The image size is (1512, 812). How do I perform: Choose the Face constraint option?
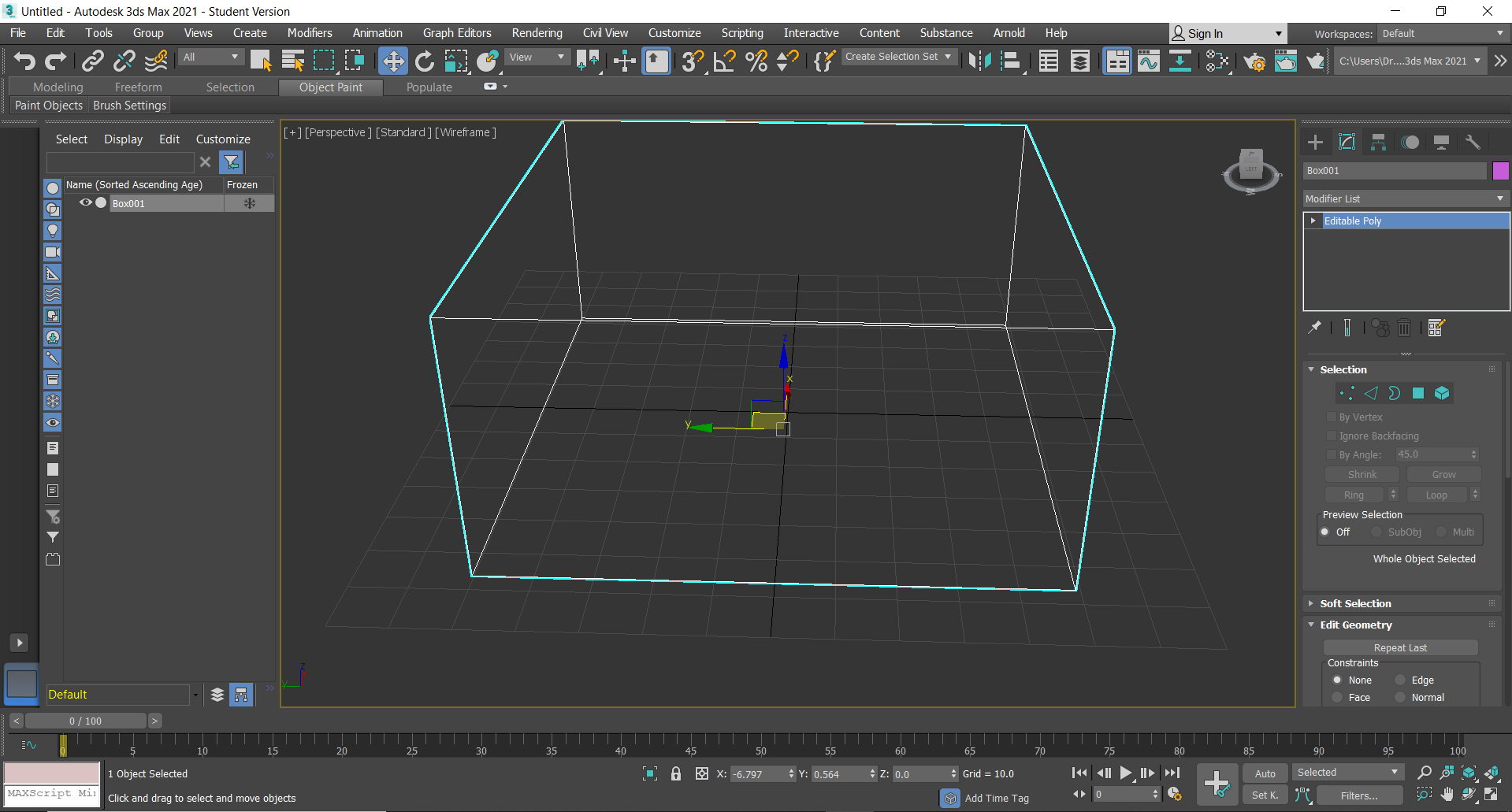point(1337,697)
